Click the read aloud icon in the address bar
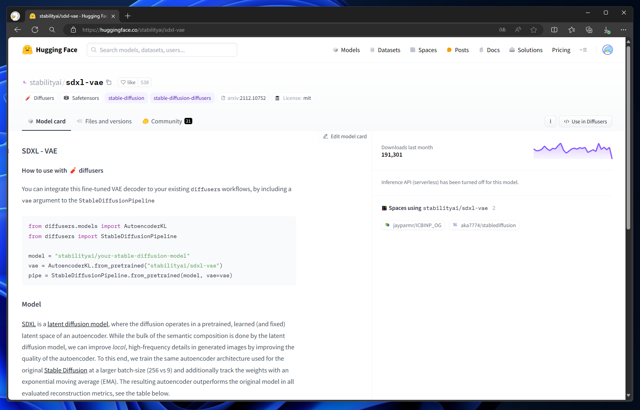This screenshot has width=640, height=410. pos(518,30)
